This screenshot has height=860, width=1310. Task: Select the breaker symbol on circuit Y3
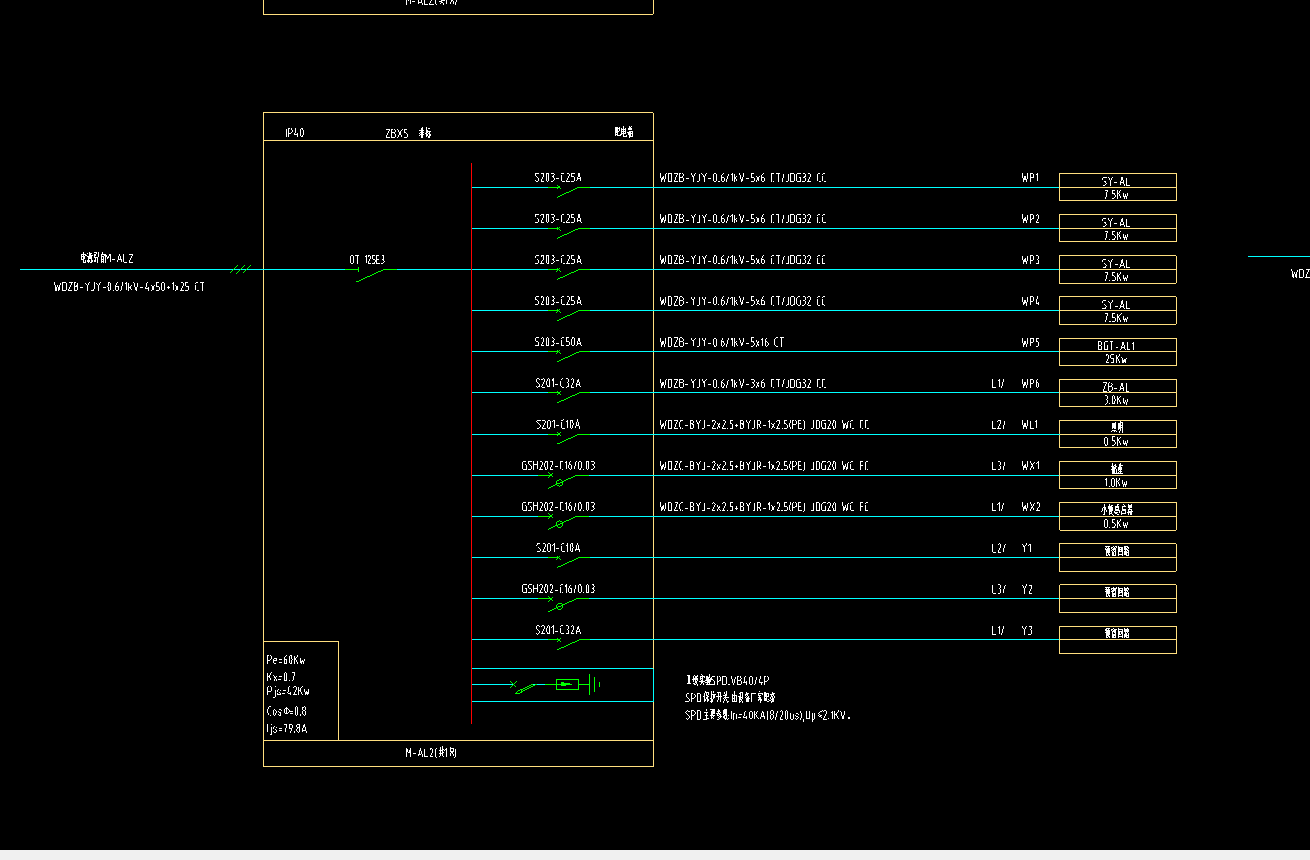(x=570, y=642)
